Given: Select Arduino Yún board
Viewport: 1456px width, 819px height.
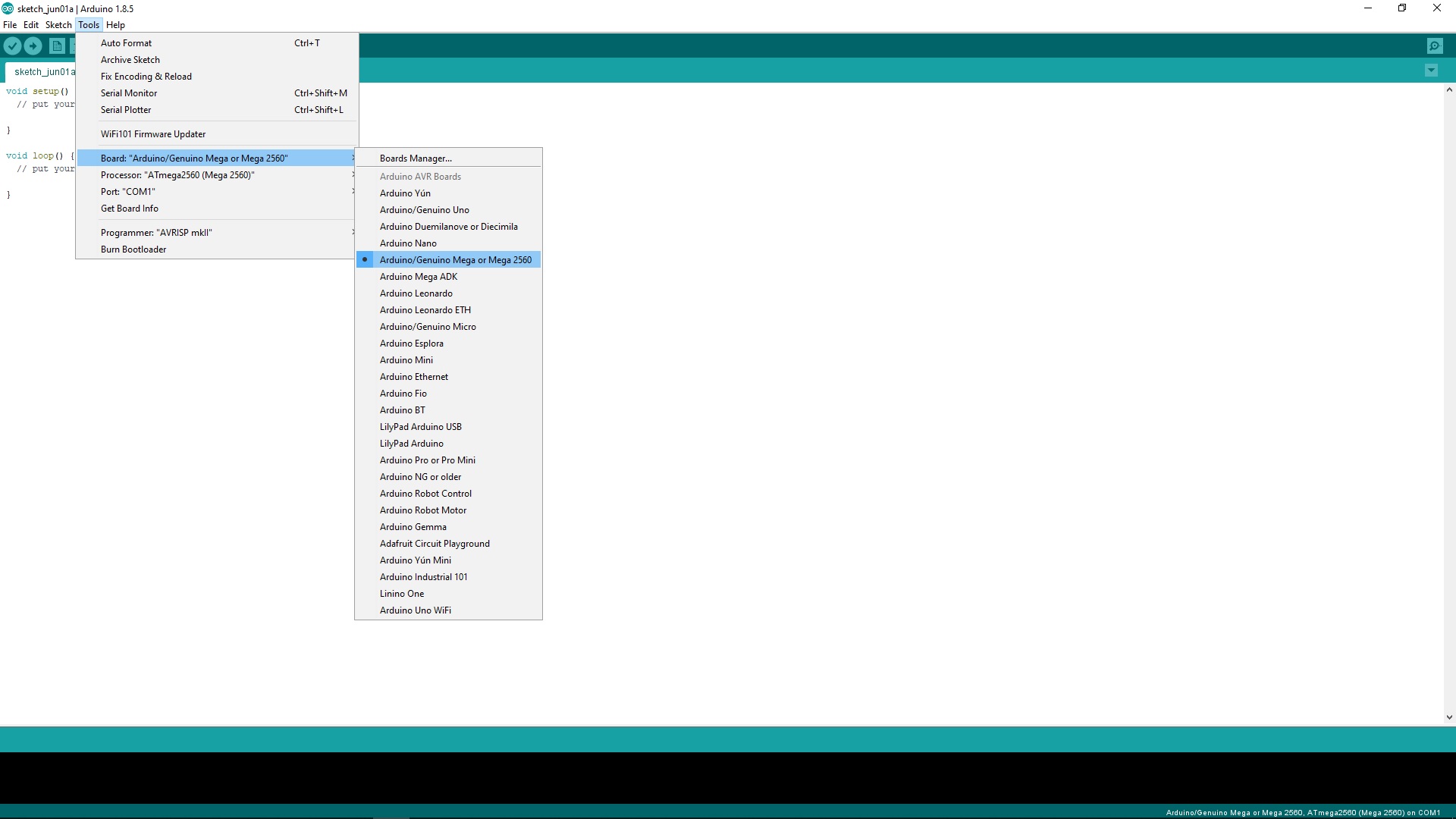Looking at the screenshot, I should click(x=448, y=193).
